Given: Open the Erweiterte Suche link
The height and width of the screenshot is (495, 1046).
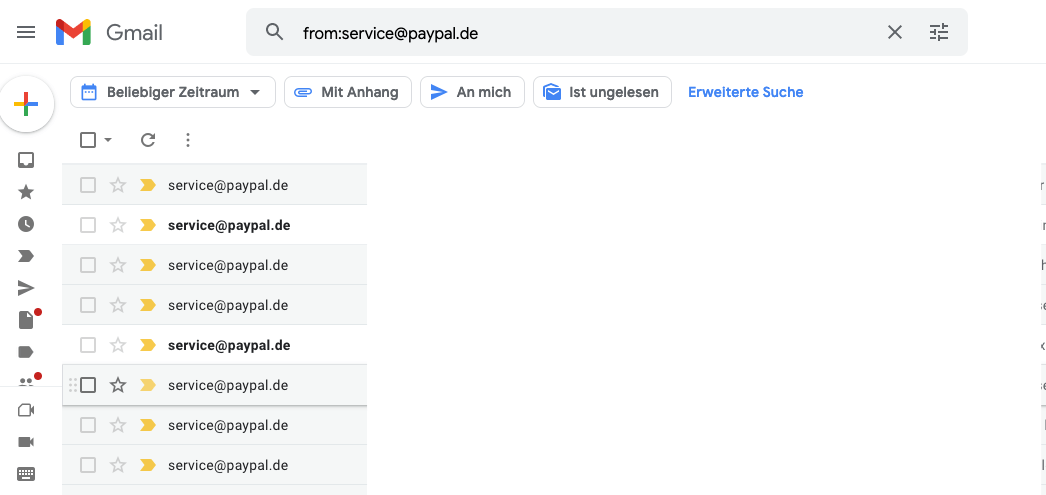Looking at the screenshot, I should [746, 92].
